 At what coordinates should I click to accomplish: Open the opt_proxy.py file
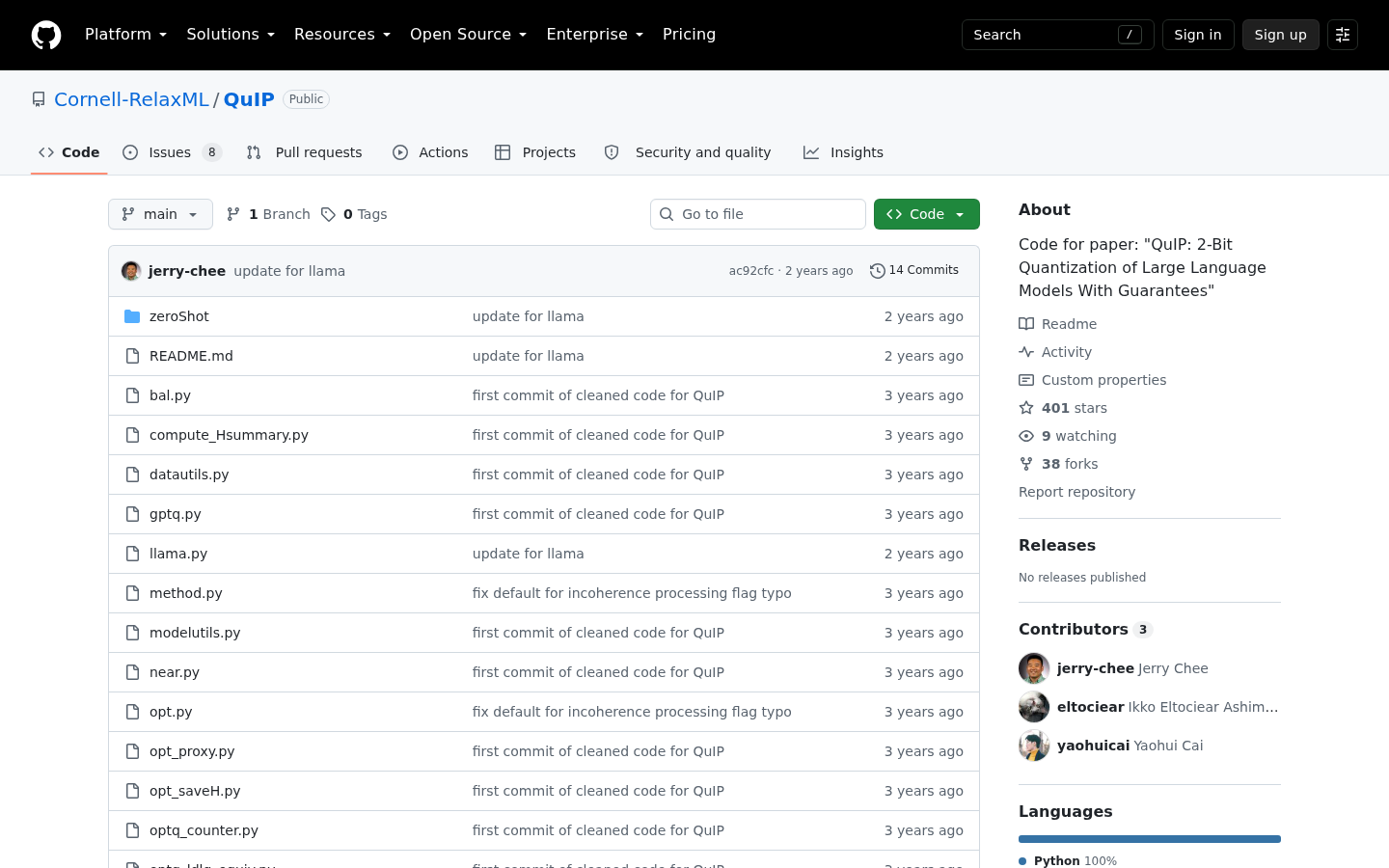(192, 751)
